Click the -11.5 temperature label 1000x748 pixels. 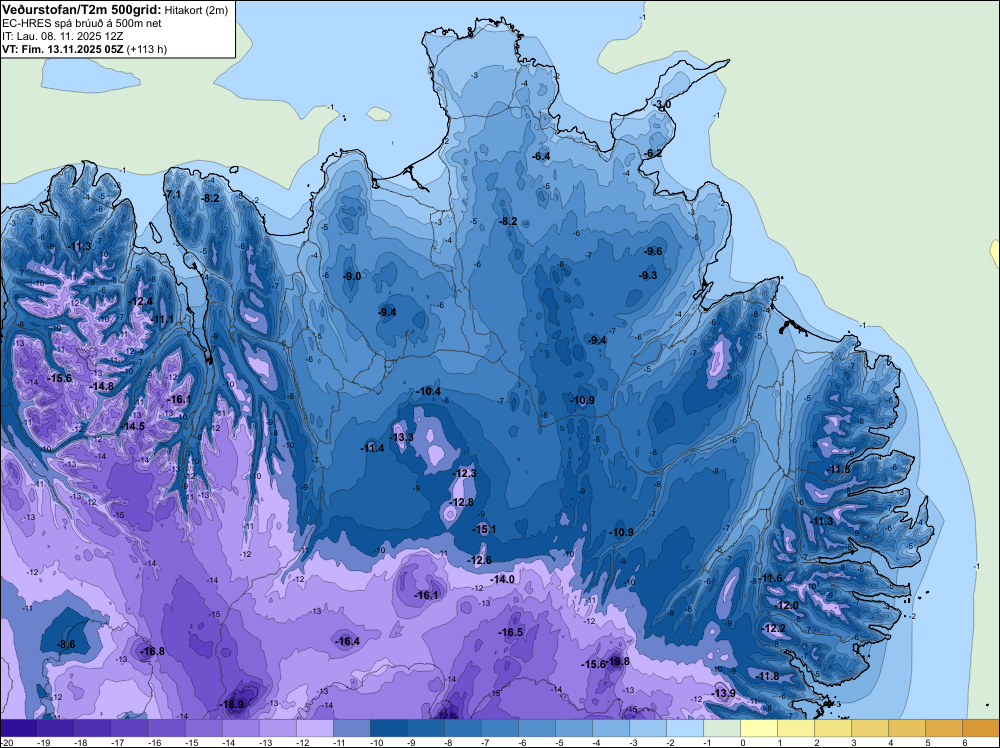pyautogui.click(x=839, y=469)
